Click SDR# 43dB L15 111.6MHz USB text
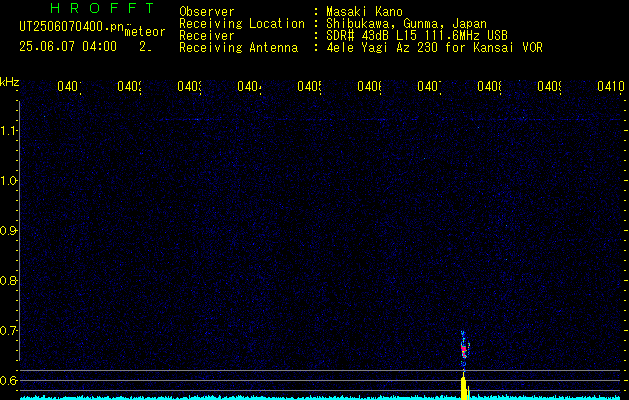Image resolution: width=629 pixels, height=400 pixels. (417, 36)
